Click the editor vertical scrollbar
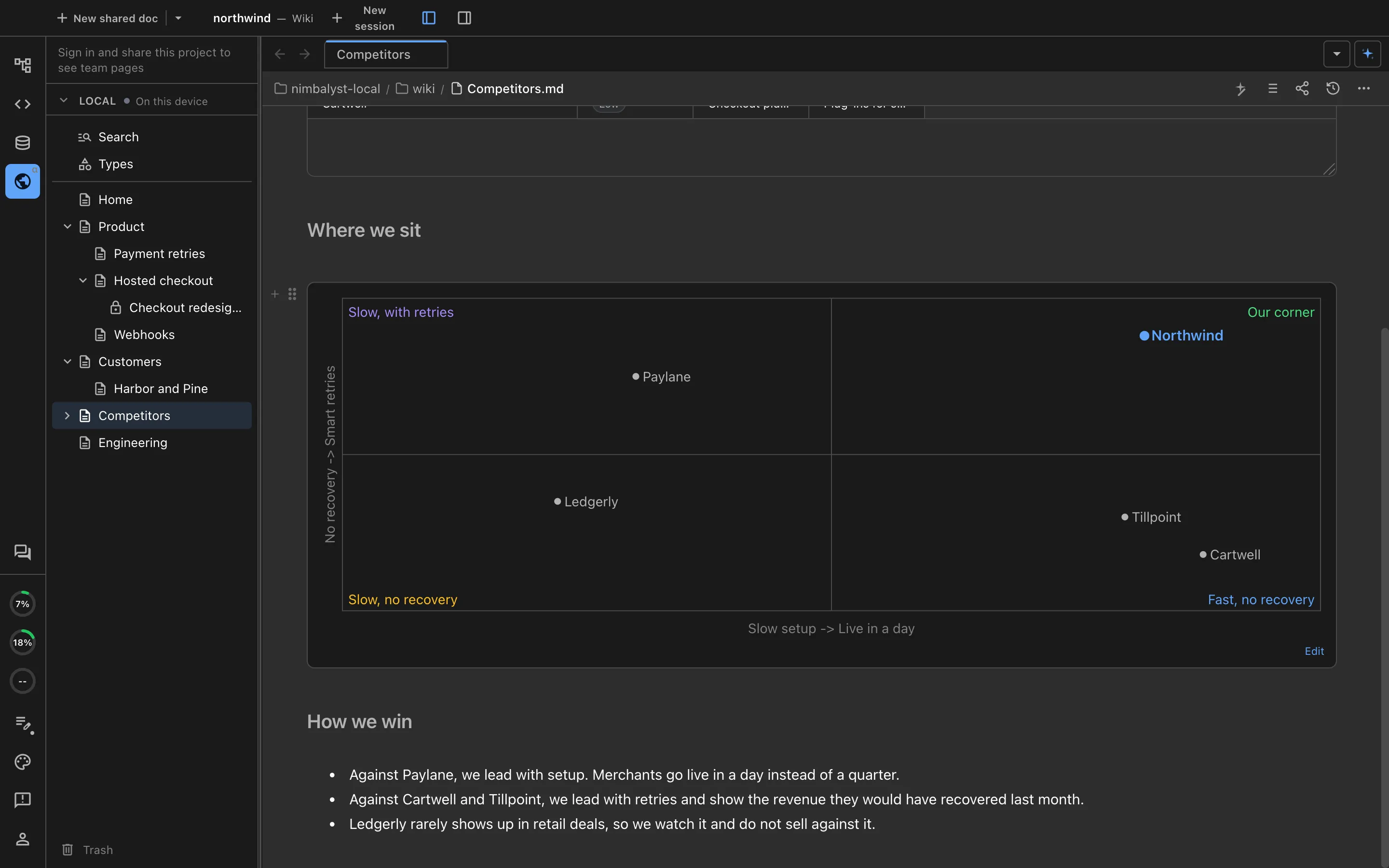 [1384, 597]
